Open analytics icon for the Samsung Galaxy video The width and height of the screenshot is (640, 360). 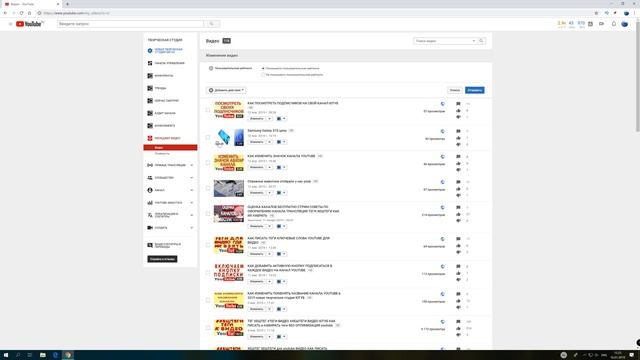tap(442, 131)
